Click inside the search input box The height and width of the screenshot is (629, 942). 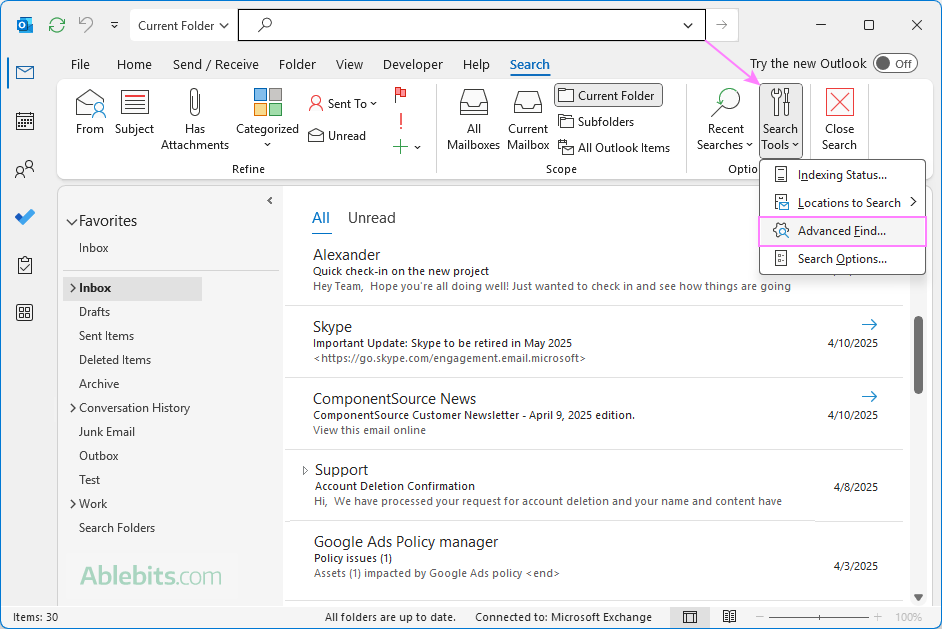(x=470, y=25)
